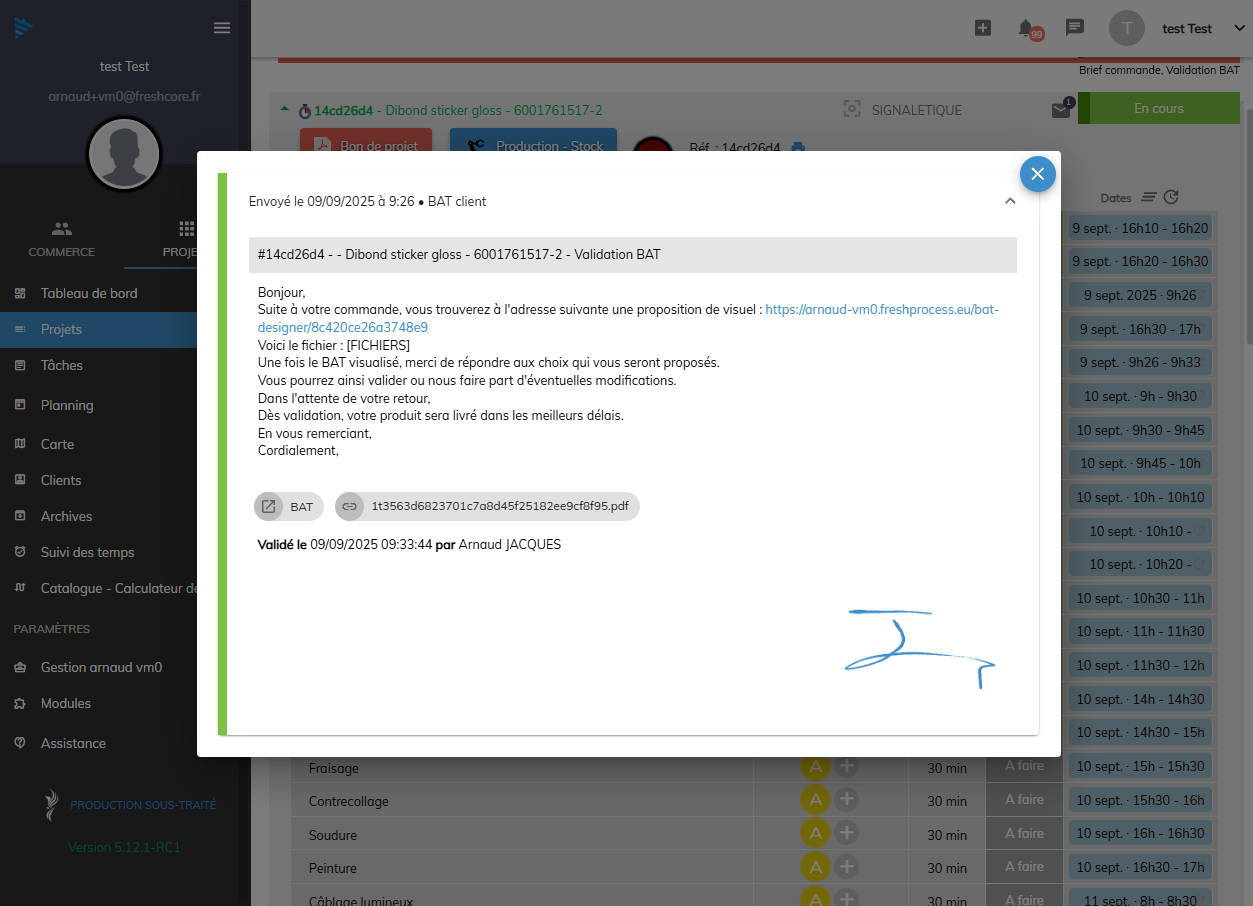Open the notifications bell icon
Screen dimensions: 1253x906
click(1026, 28)
